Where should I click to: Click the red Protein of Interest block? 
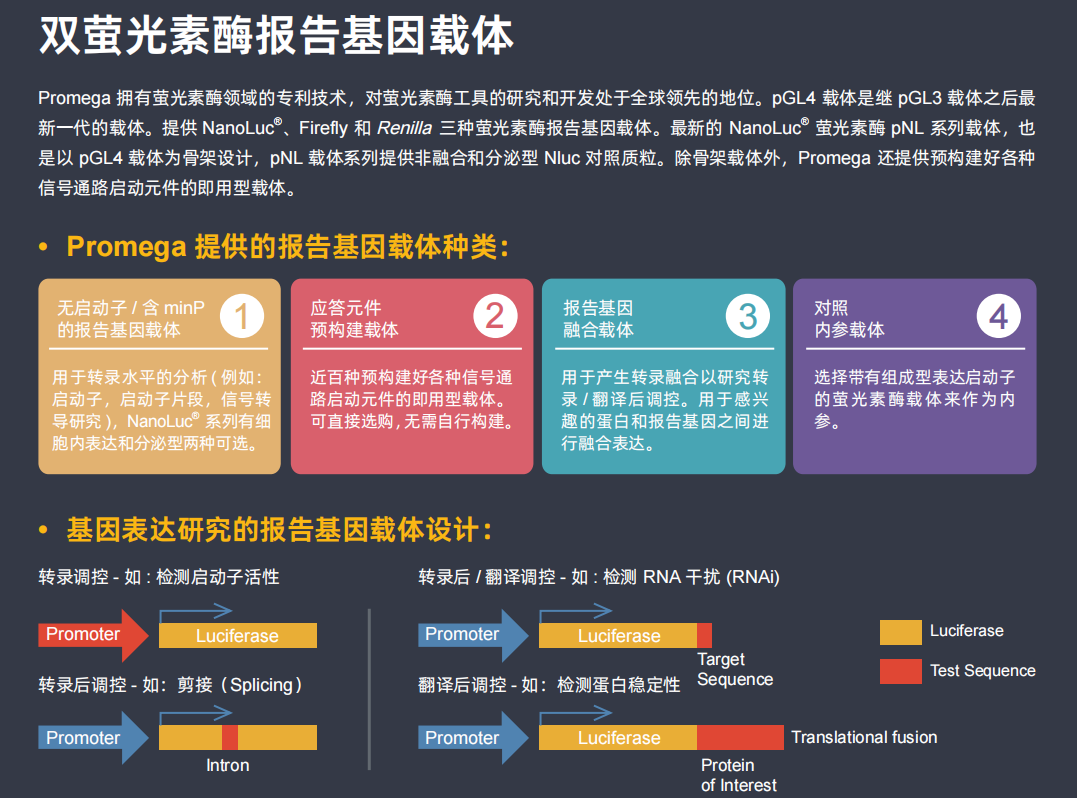coord(740,738)
